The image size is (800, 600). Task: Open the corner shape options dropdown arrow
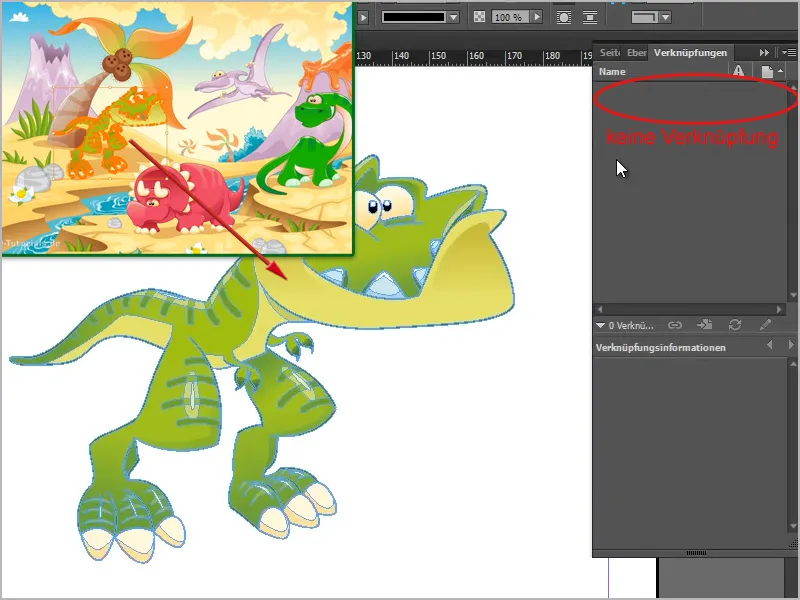[665, 17]
